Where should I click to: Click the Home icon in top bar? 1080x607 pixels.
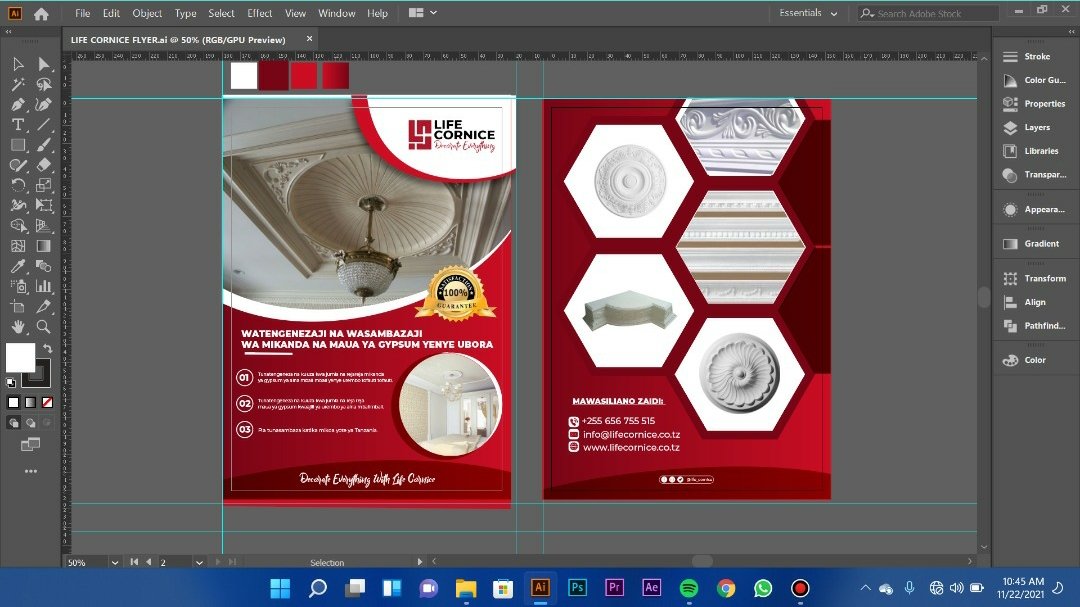tap(41, 14)
